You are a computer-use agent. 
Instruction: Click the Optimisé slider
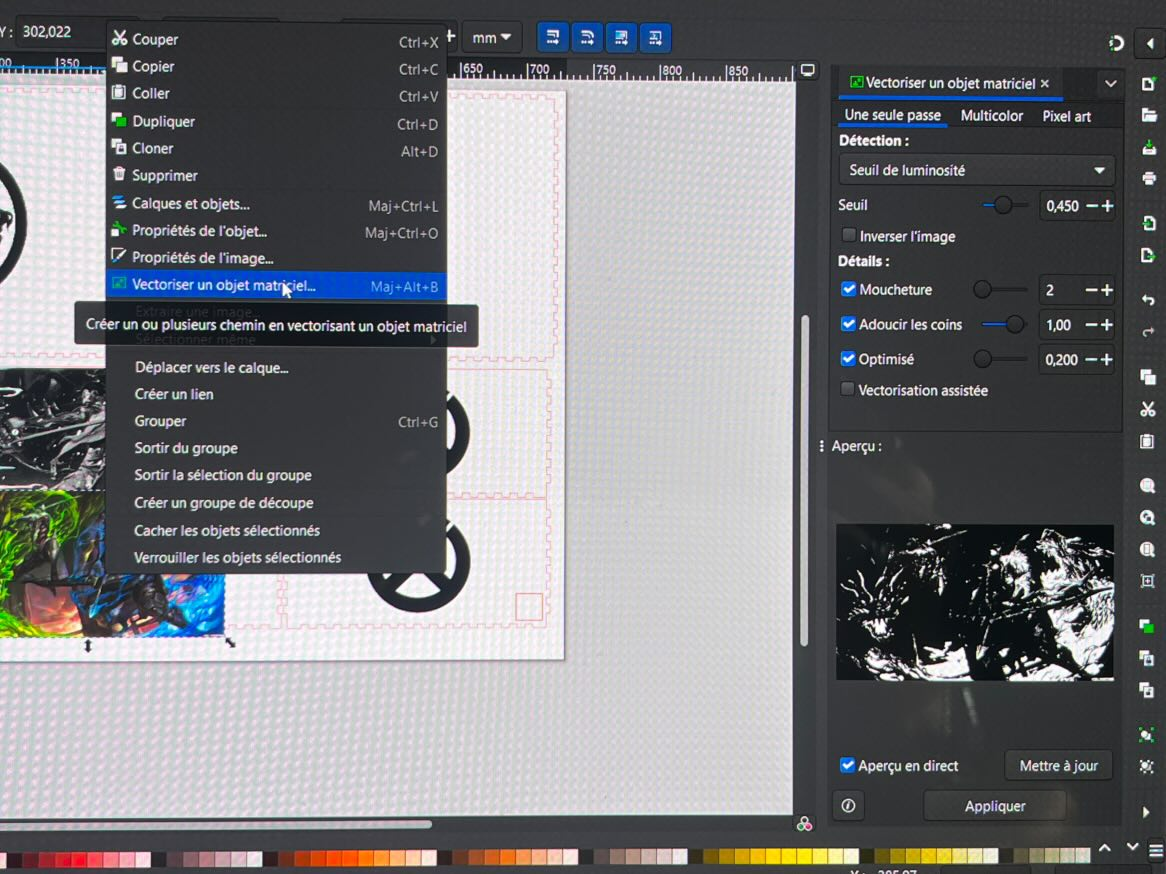pos(1001,359)
